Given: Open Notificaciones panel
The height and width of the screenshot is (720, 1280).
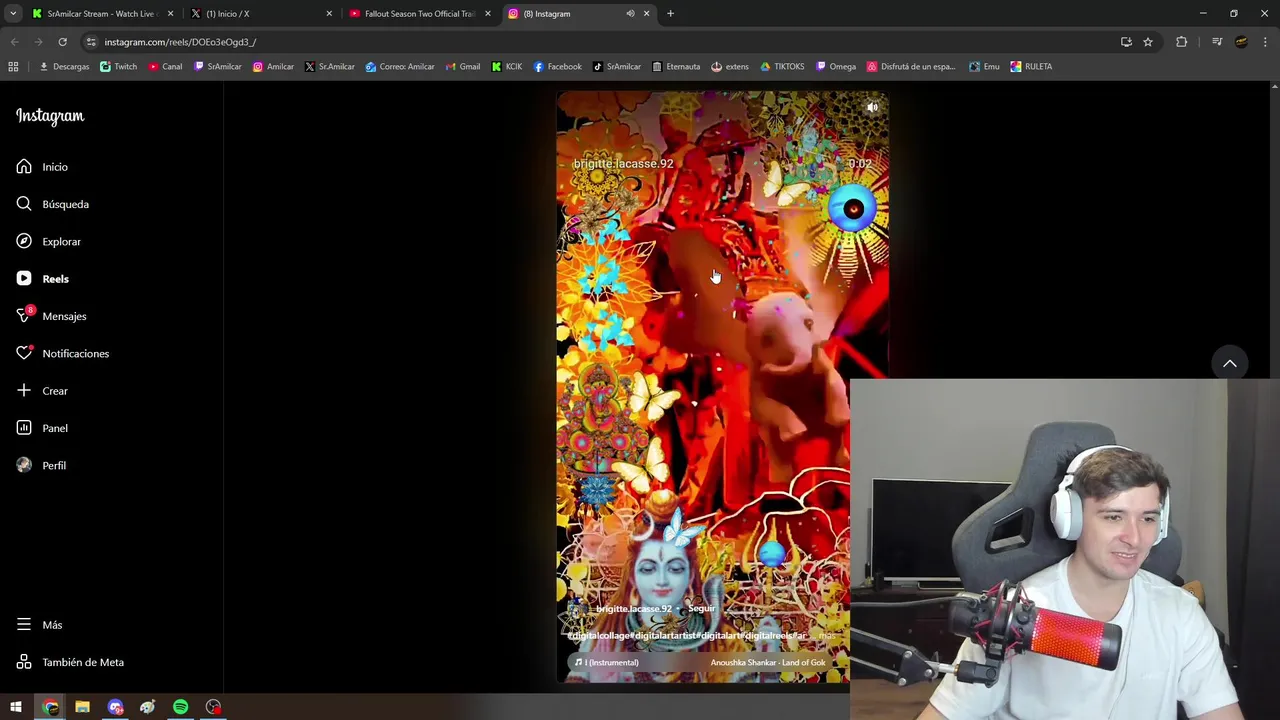Looking at the screenshot, I should coord(62,354).
